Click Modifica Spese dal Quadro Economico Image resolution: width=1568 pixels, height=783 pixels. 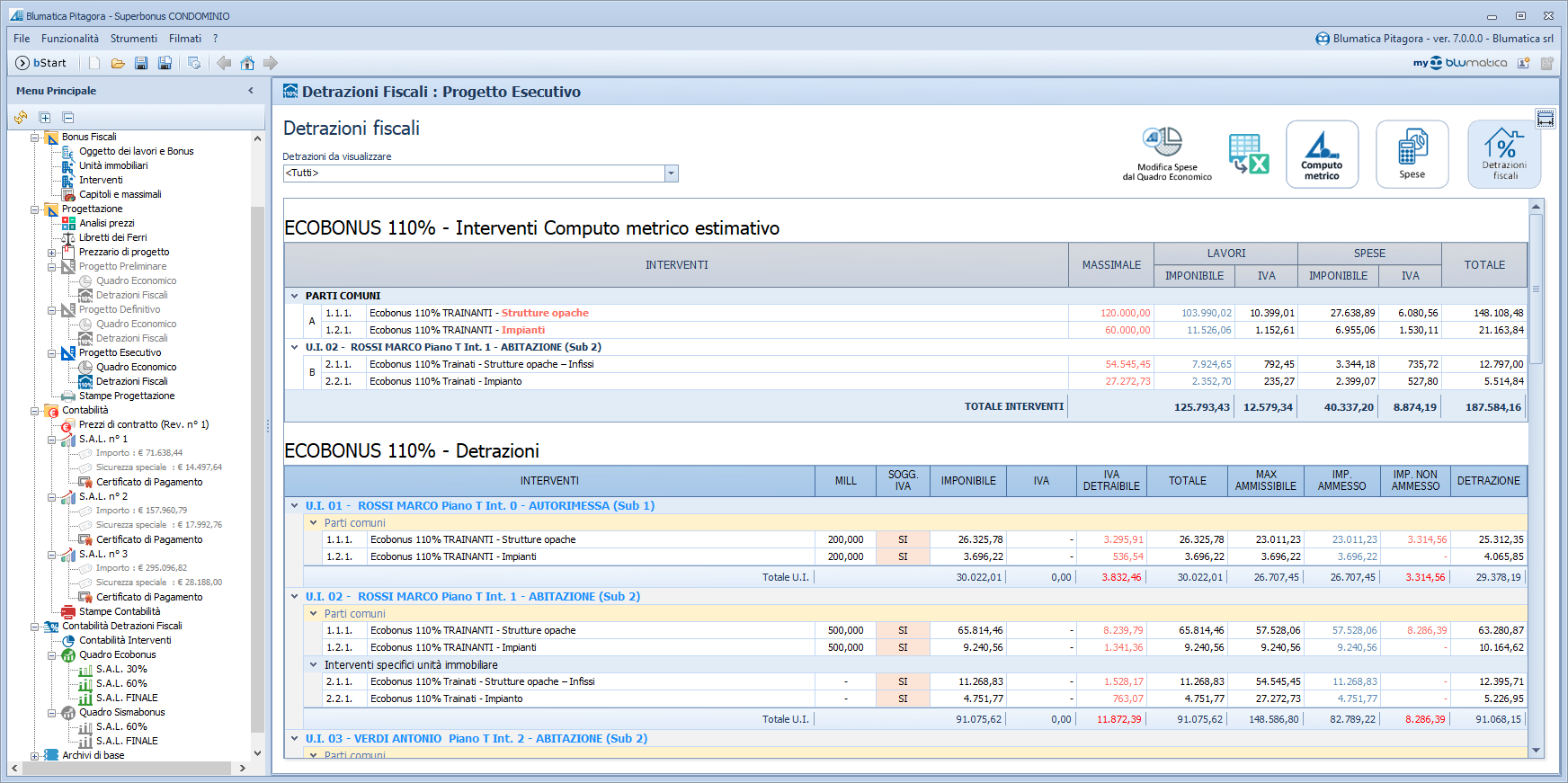tap(1167, 154)
